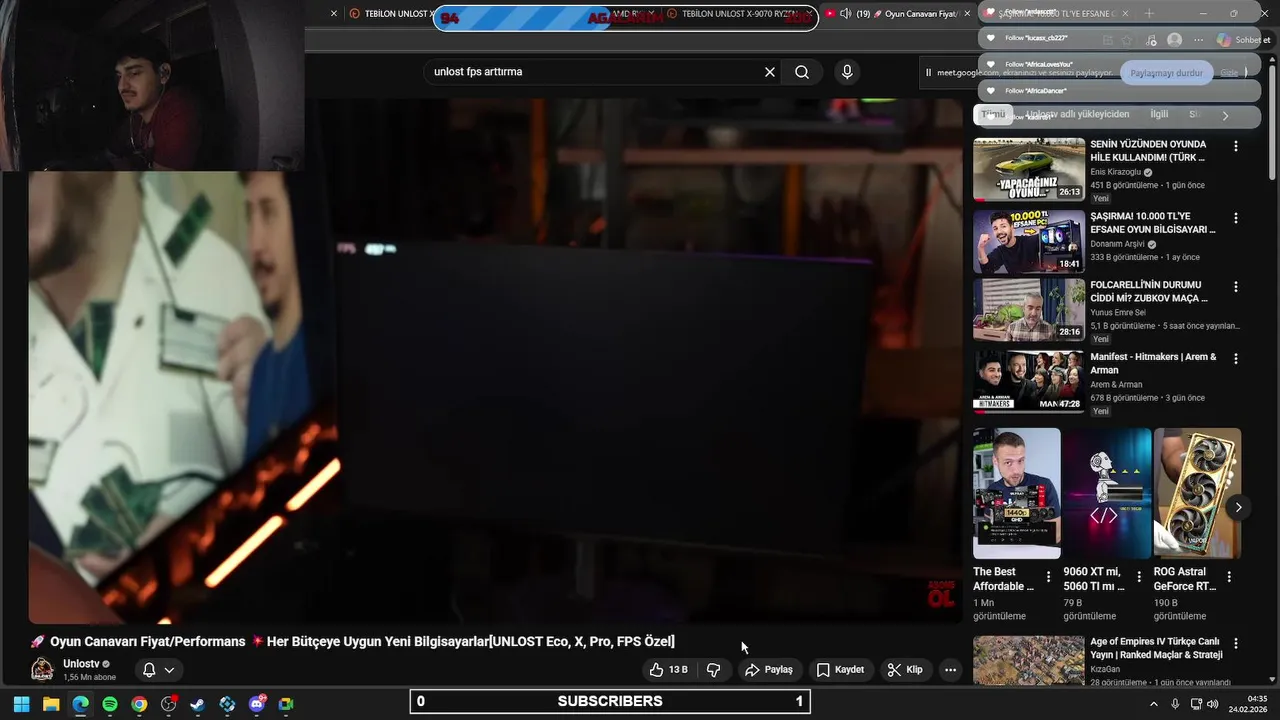Hide the sharing bar with Gizle
The width and height of the screenshot is (1280, 720).
(x=1229, y=73)
